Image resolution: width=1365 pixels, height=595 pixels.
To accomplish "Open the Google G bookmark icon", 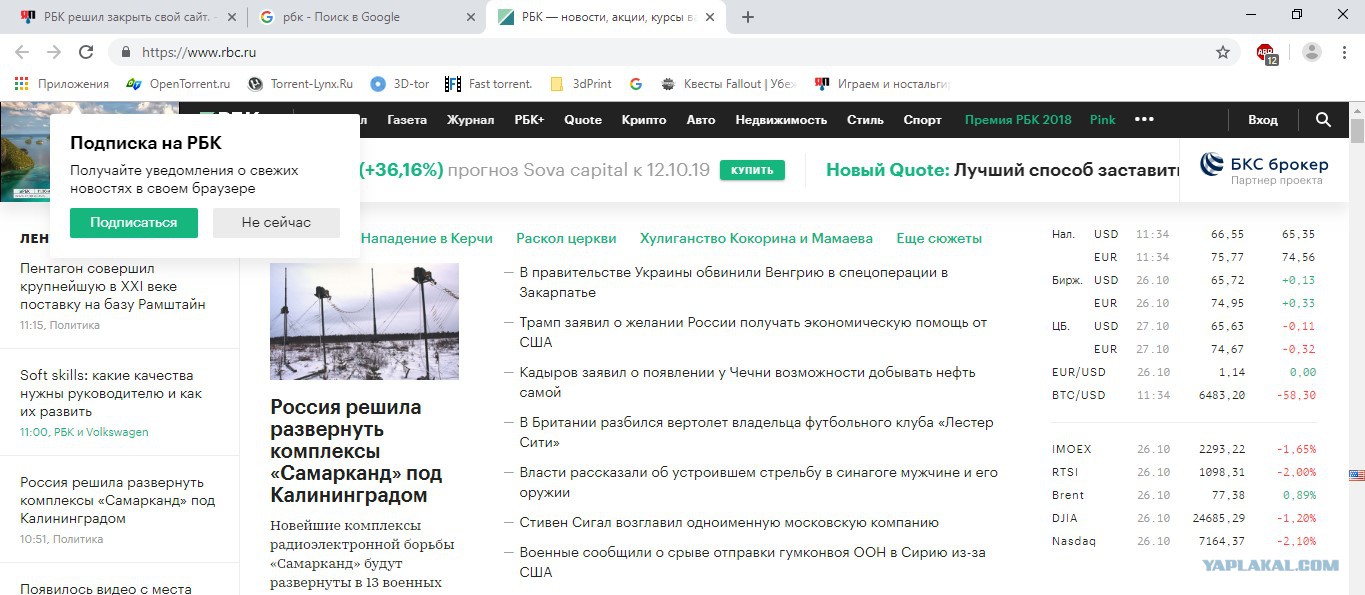I will click(x=635, y=84).
